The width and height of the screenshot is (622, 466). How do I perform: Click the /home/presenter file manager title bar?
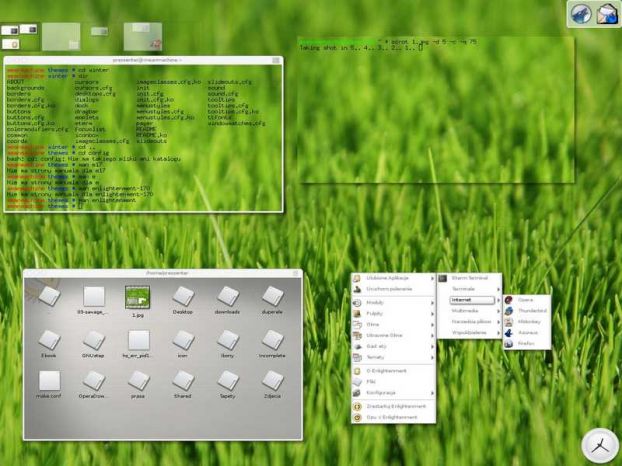[x=163, y=273]
